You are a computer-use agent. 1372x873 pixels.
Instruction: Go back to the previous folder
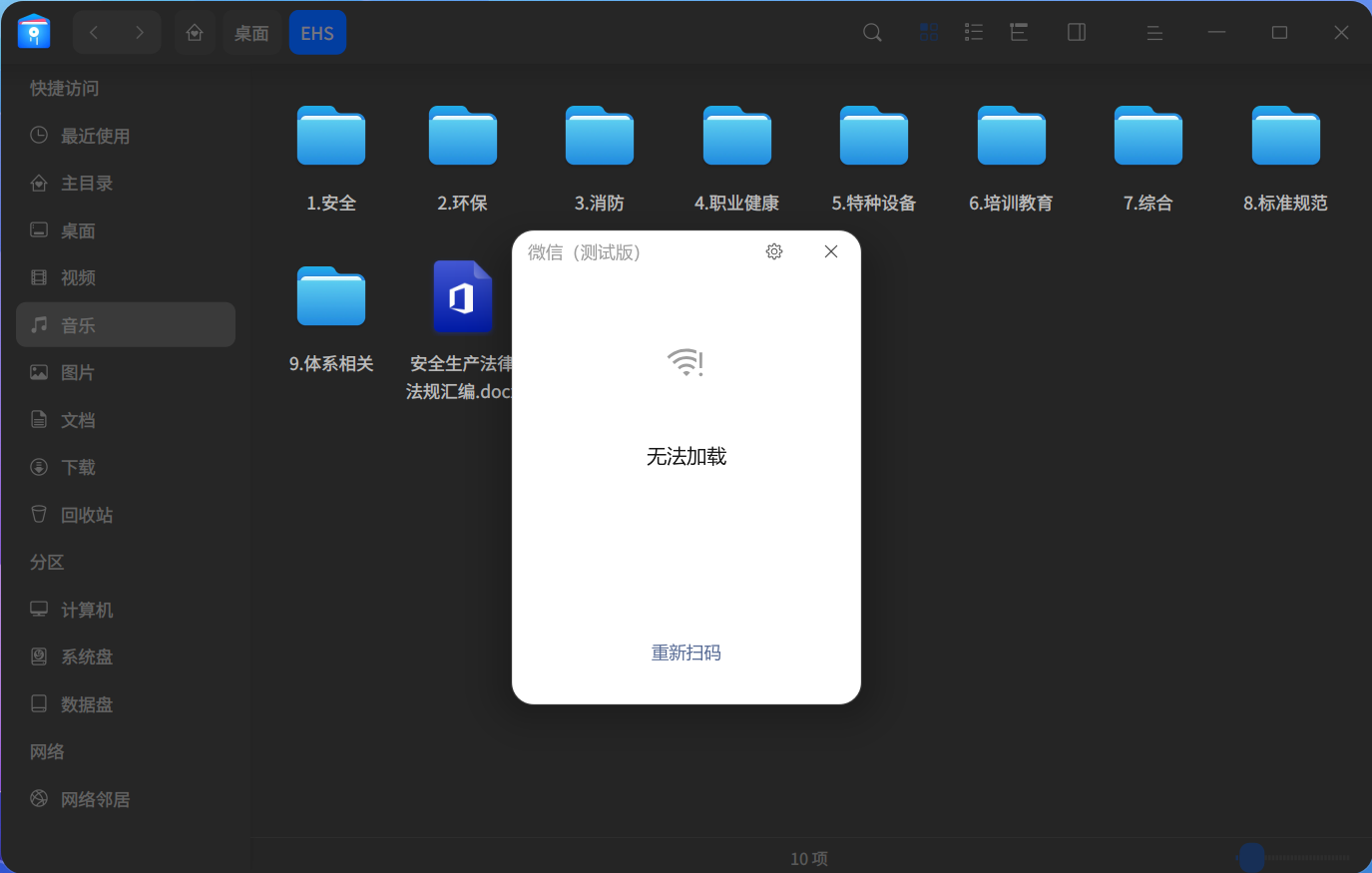95,33
